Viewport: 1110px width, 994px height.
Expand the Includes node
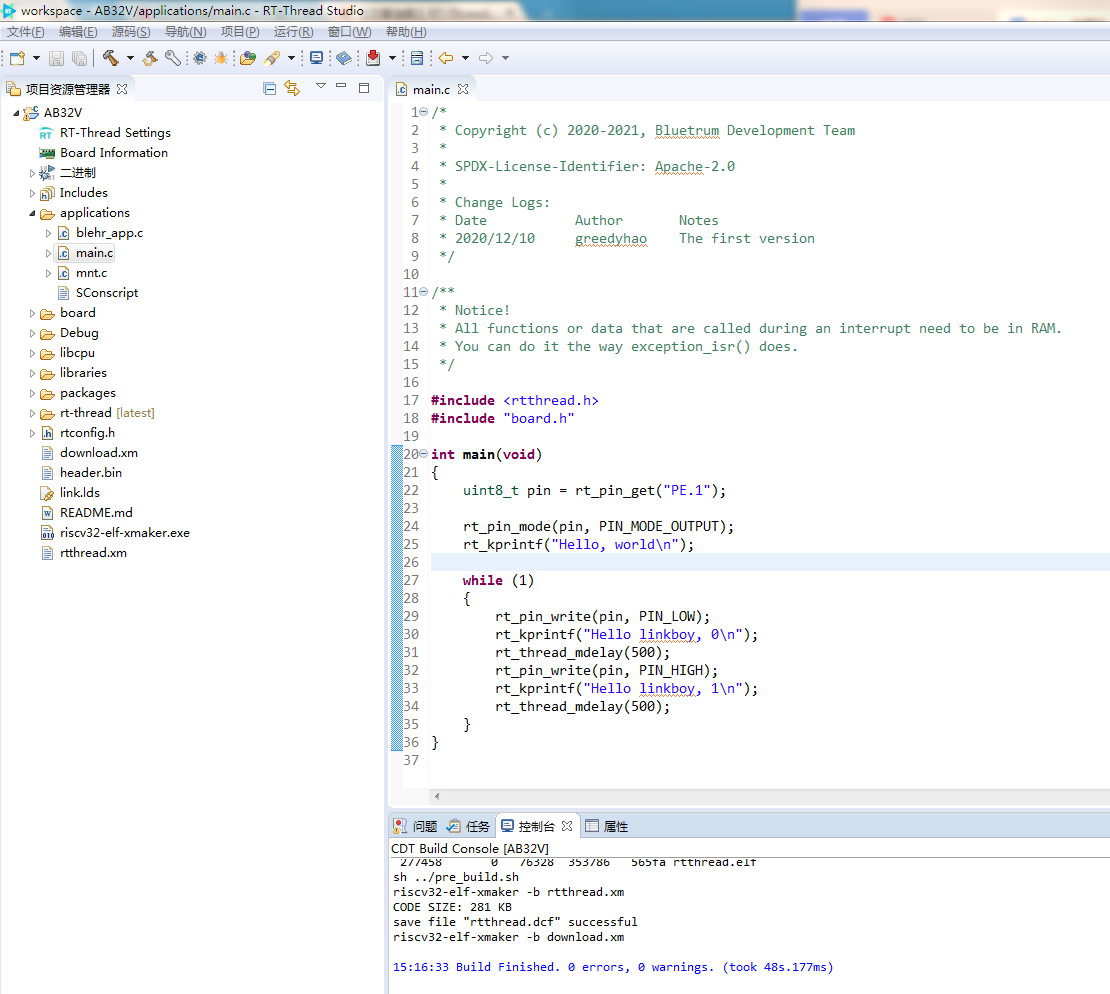[x=32, y=193]
